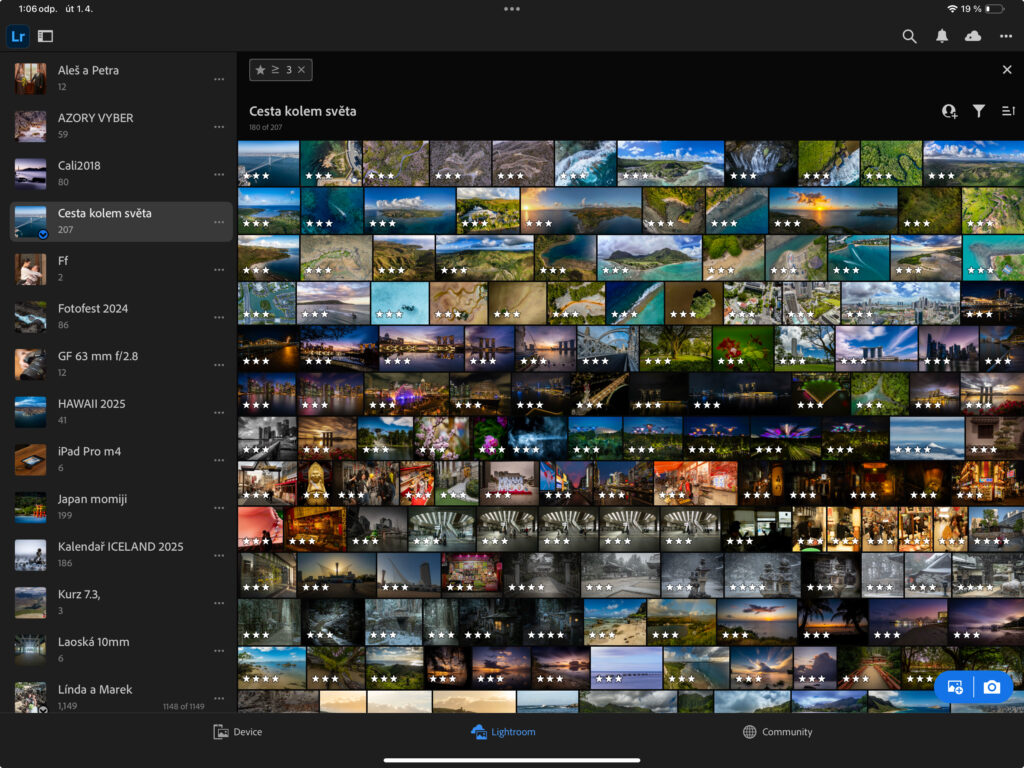
Task: Open the search magnifier icon
Action: (909, 36)
